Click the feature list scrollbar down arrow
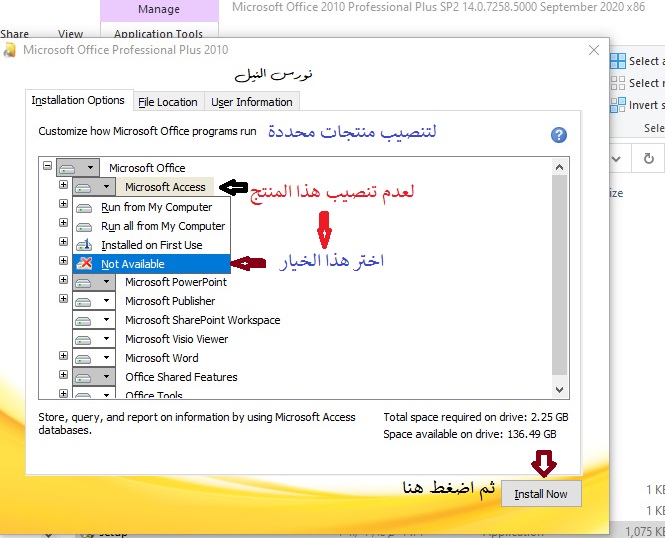 (560, 391)
